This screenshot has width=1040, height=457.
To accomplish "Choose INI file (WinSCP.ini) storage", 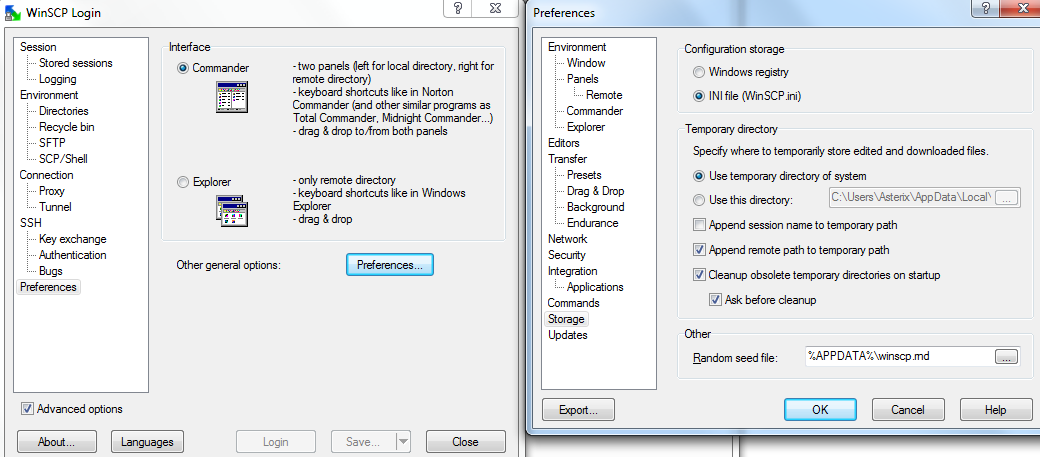I will 698,96.
